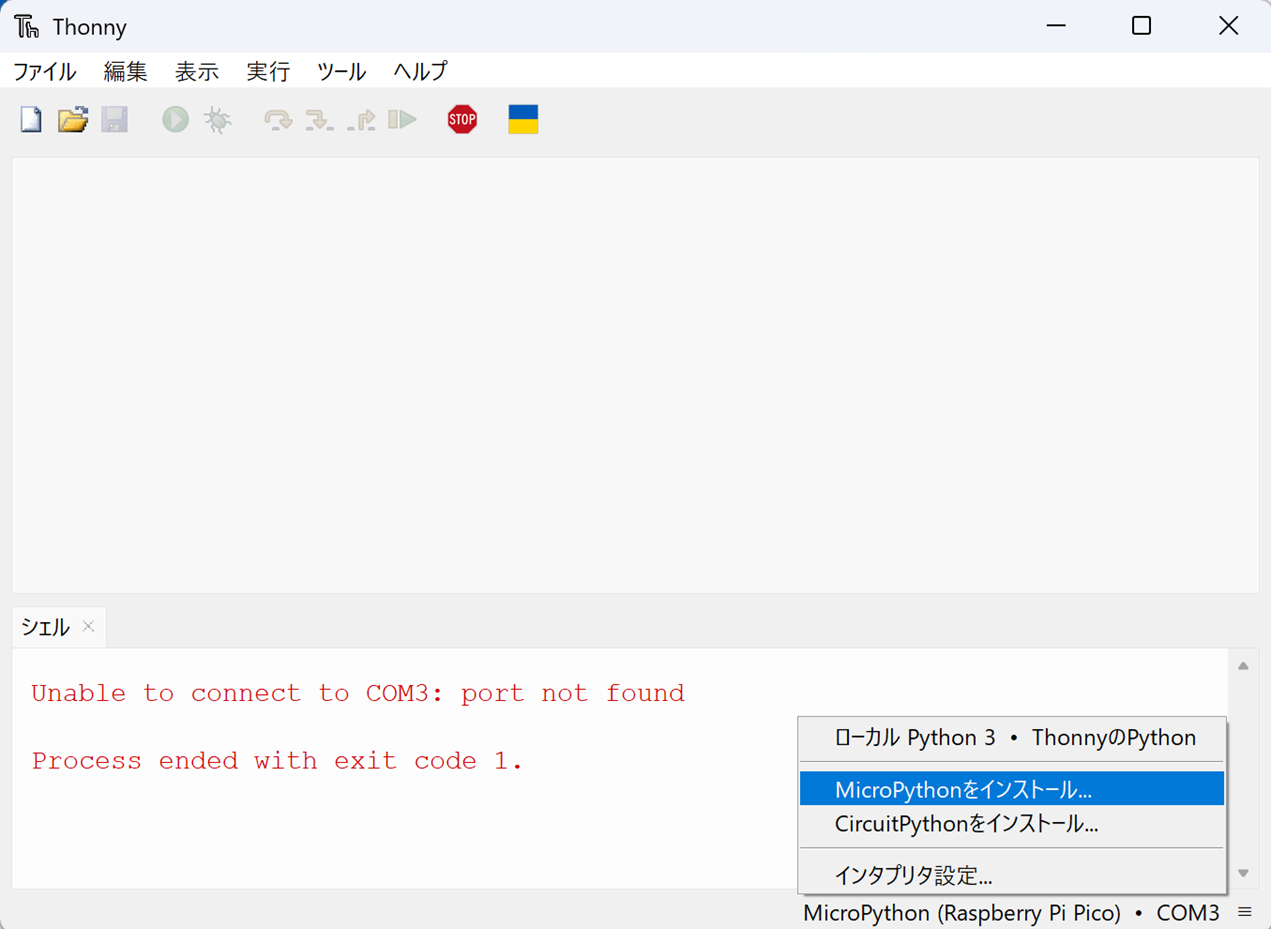Create a new file
The image size is (1271, 929).
click(x=30, y=119)
